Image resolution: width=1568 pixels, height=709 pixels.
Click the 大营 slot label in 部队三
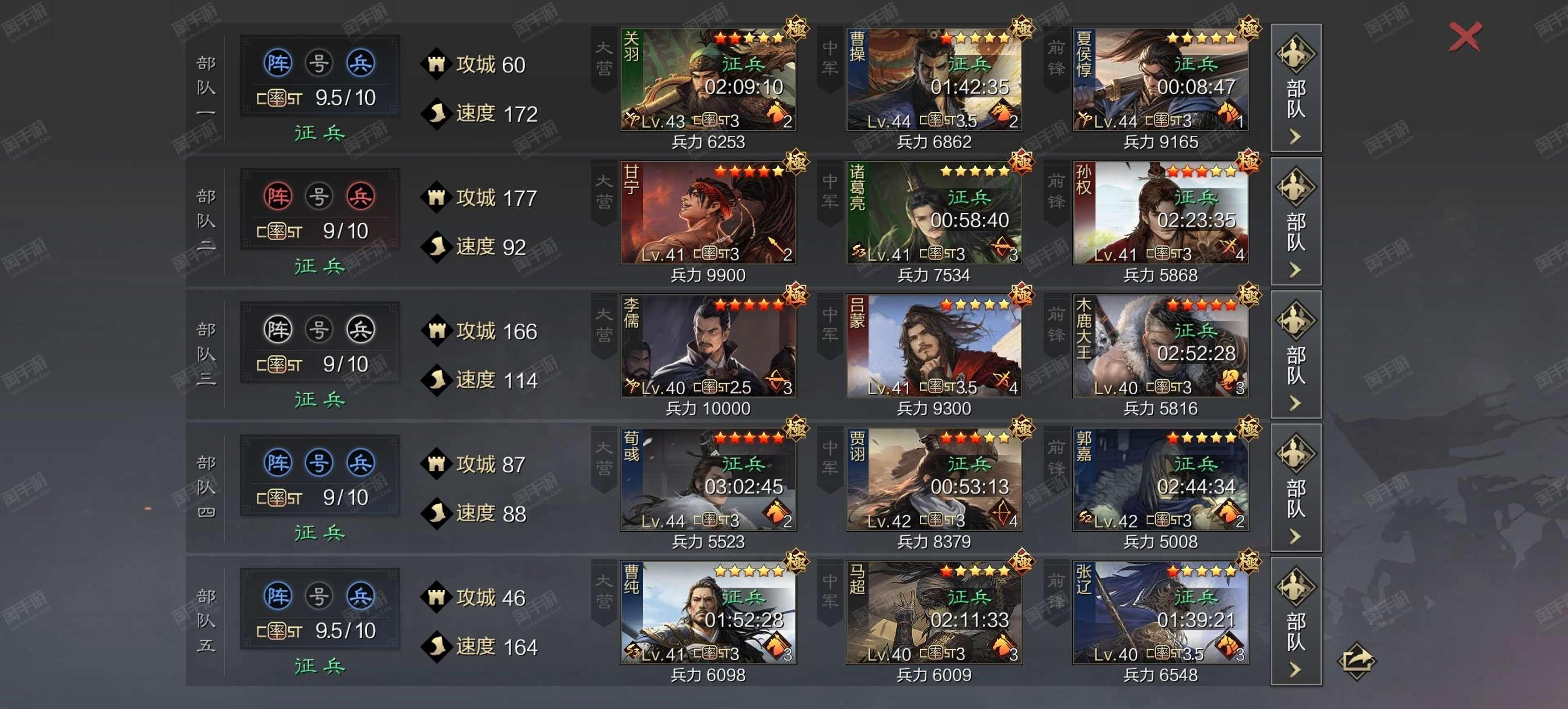604,324
